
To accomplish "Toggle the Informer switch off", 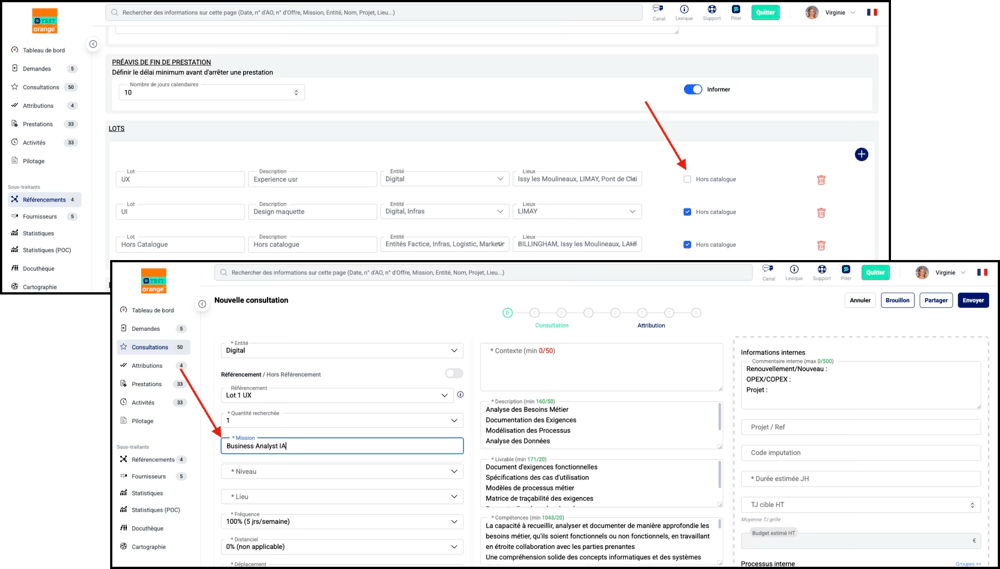I will pos(692,89).
